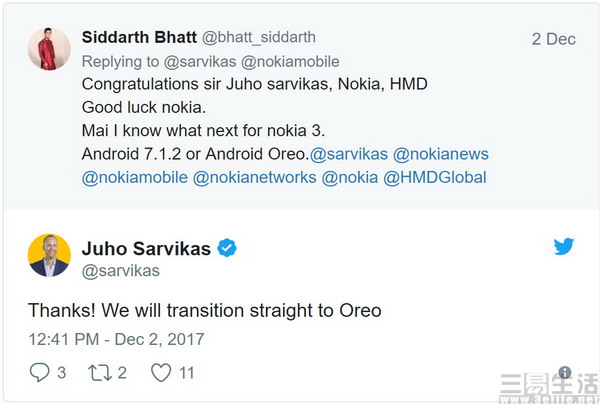Click the 2 Dec date link
600x405 pixels.
(553, 39)
